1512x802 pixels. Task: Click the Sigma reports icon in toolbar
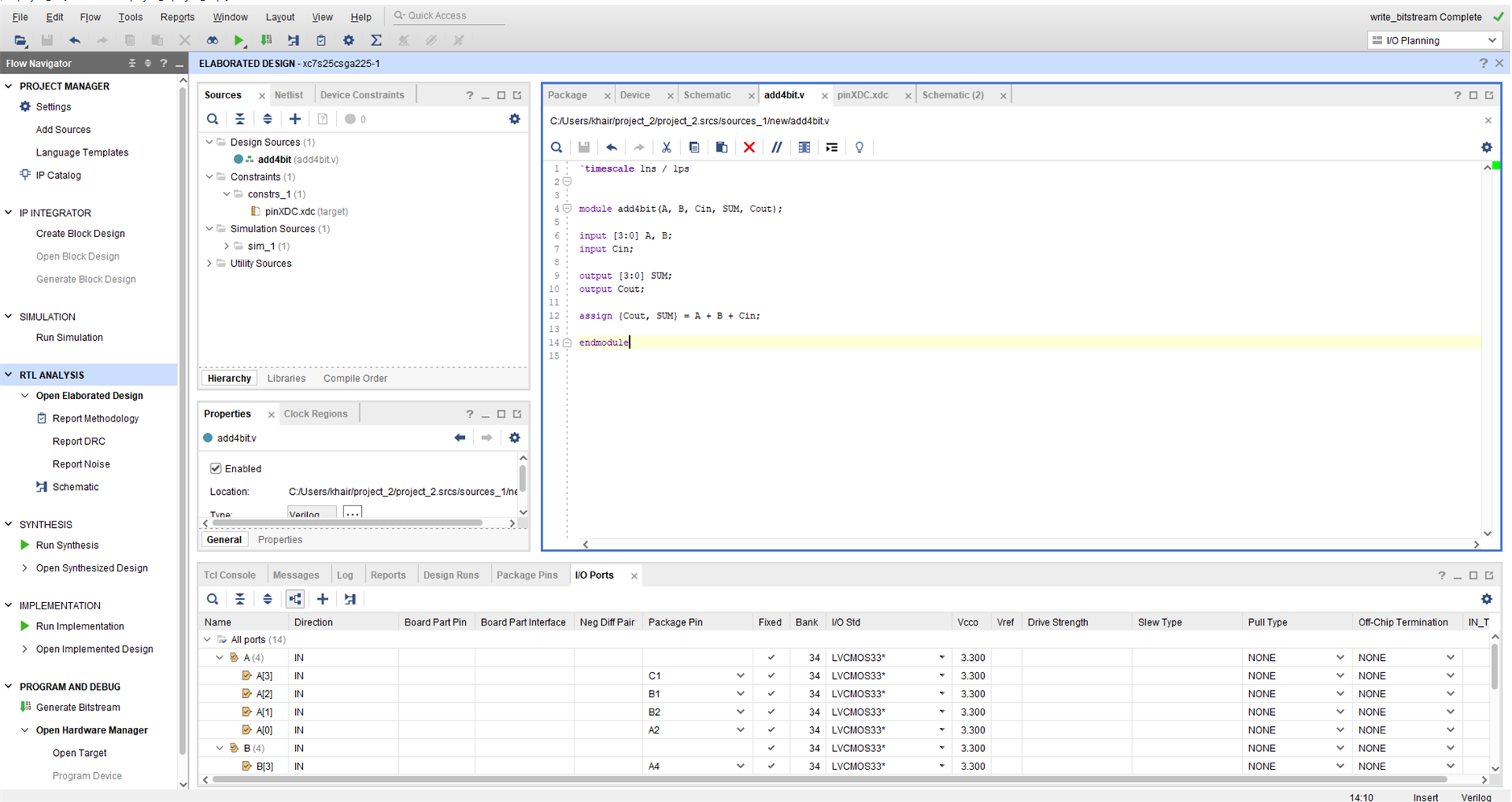click(376, 40)
